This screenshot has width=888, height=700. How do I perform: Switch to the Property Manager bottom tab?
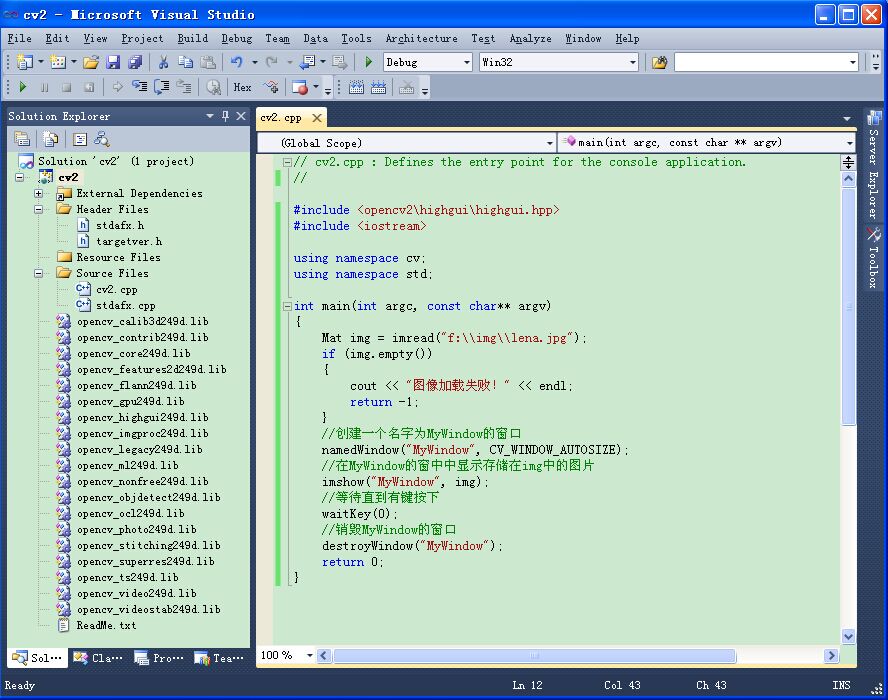pos(159,658)
